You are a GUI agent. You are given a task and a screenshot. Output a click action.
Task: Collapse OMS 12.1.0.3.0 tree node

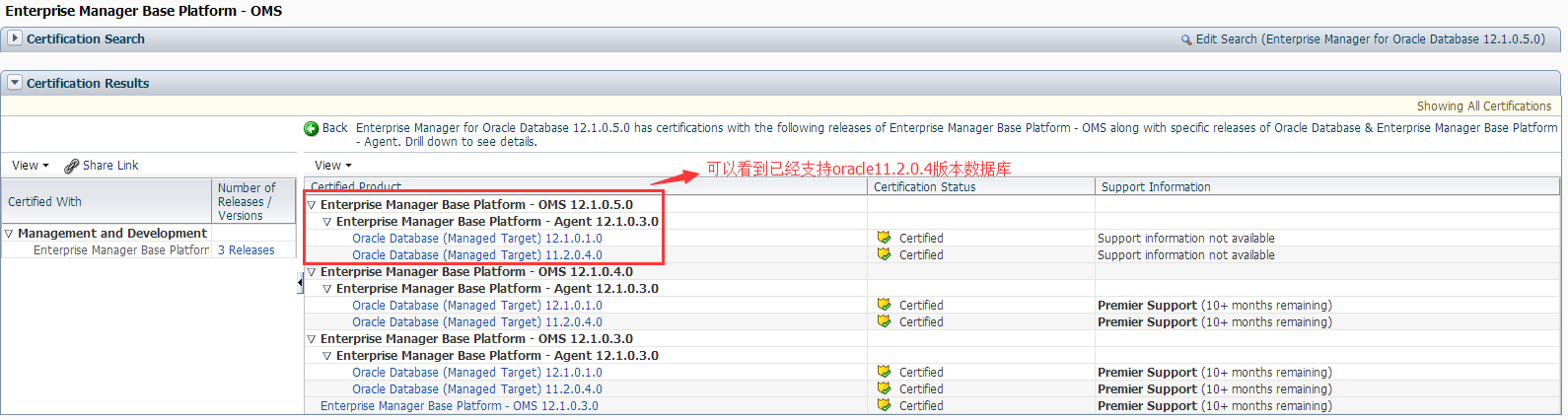(x=312, y=339)
